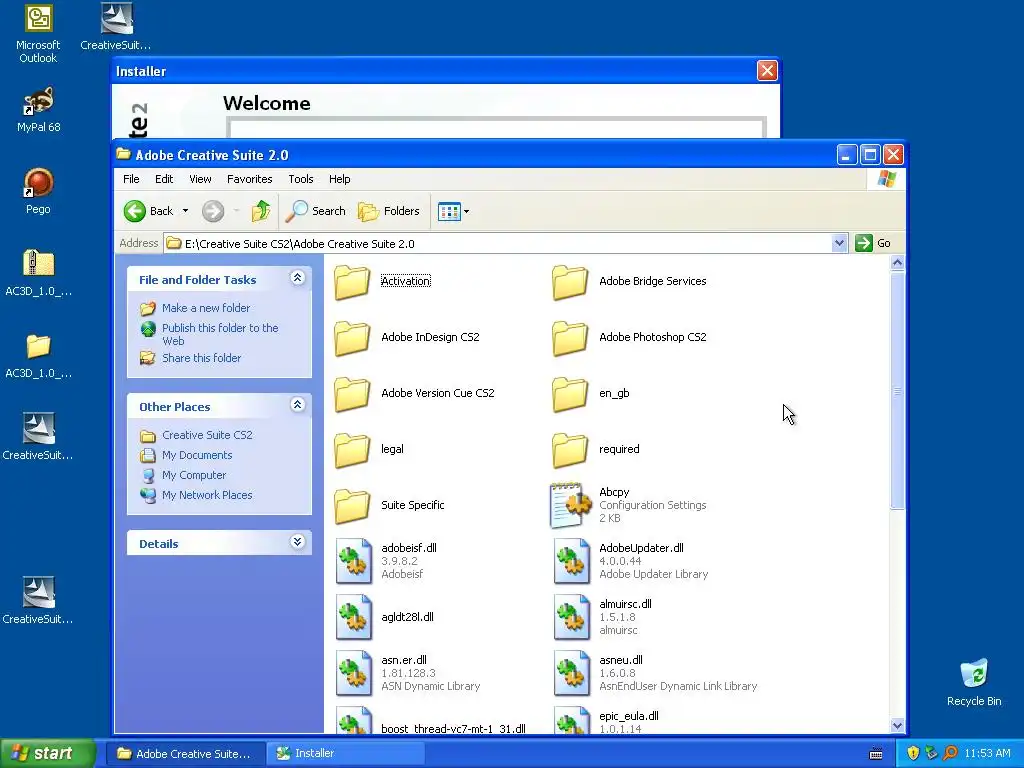Open the Back history dropdown arrow
Screen dimensions: 1024x768
pos(185,211)
